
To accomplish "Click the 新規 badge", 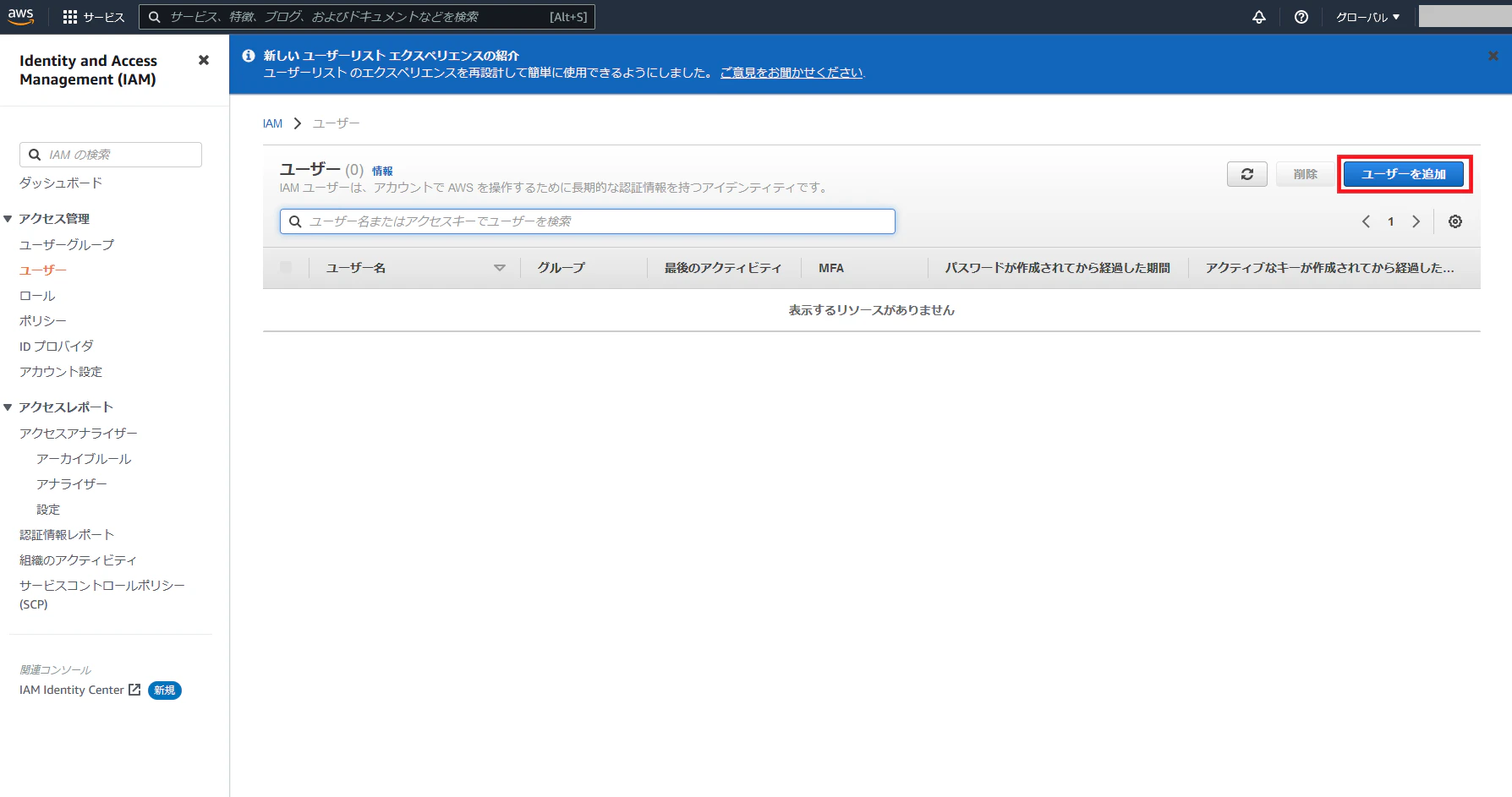I will 165,691.
